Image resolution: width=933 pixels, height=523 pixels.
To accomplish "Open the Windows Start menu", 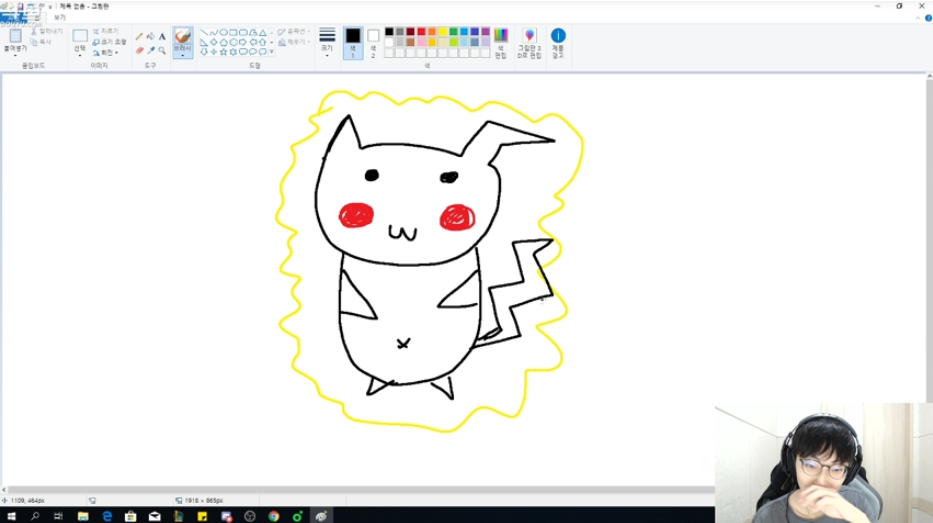I will (x=11, y=516).
